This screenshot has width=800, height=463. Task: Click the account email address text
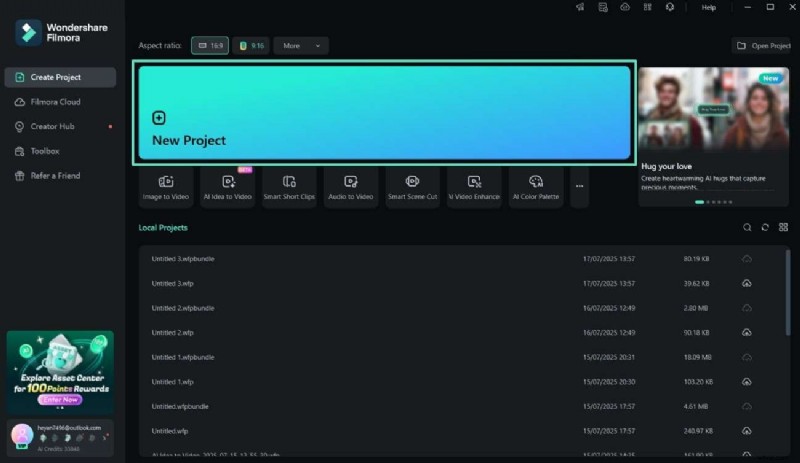(x=69, y=428)
